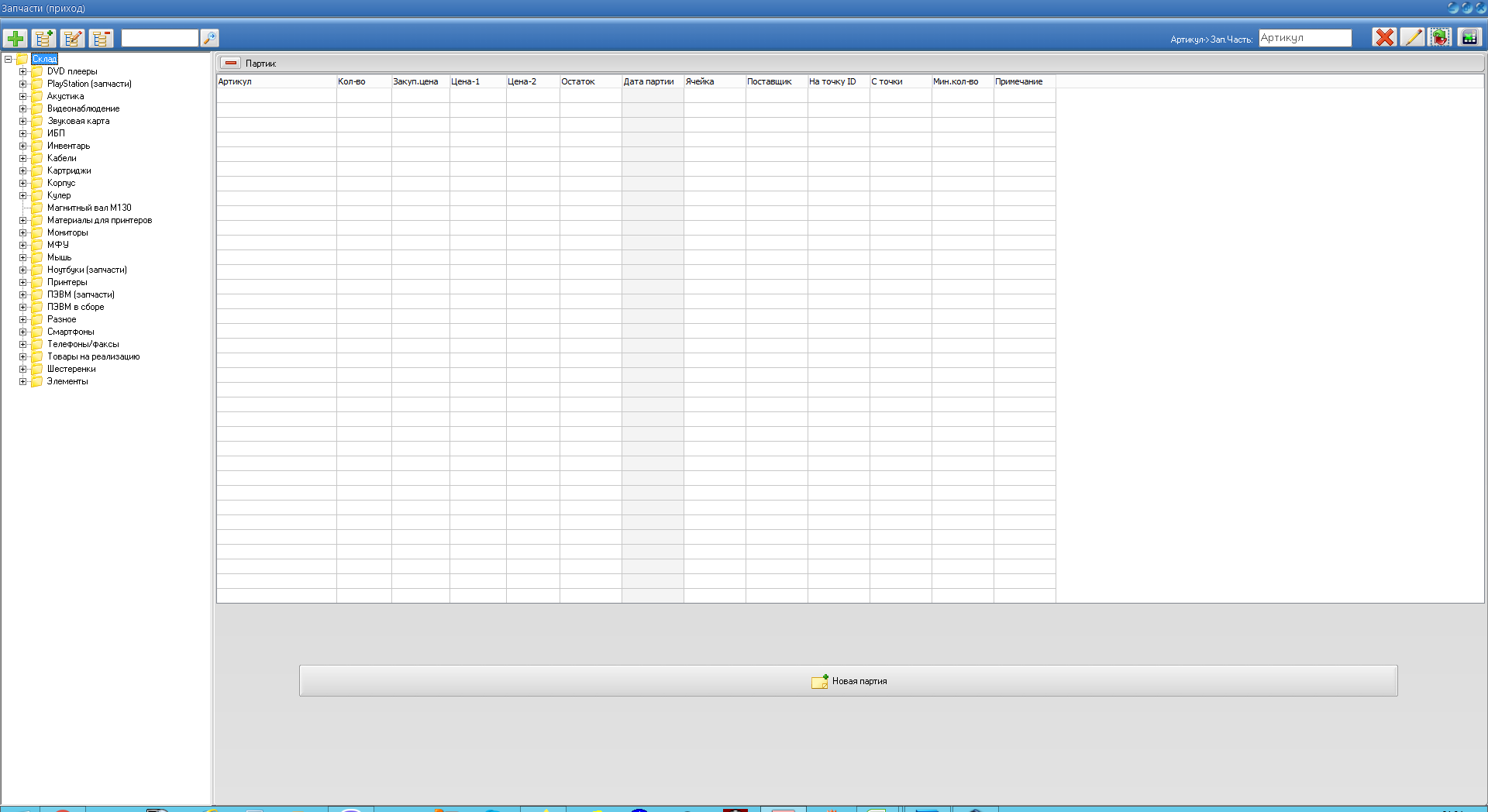Expand the Картриджи folder
1488x812 pixels.
[22, 170]
